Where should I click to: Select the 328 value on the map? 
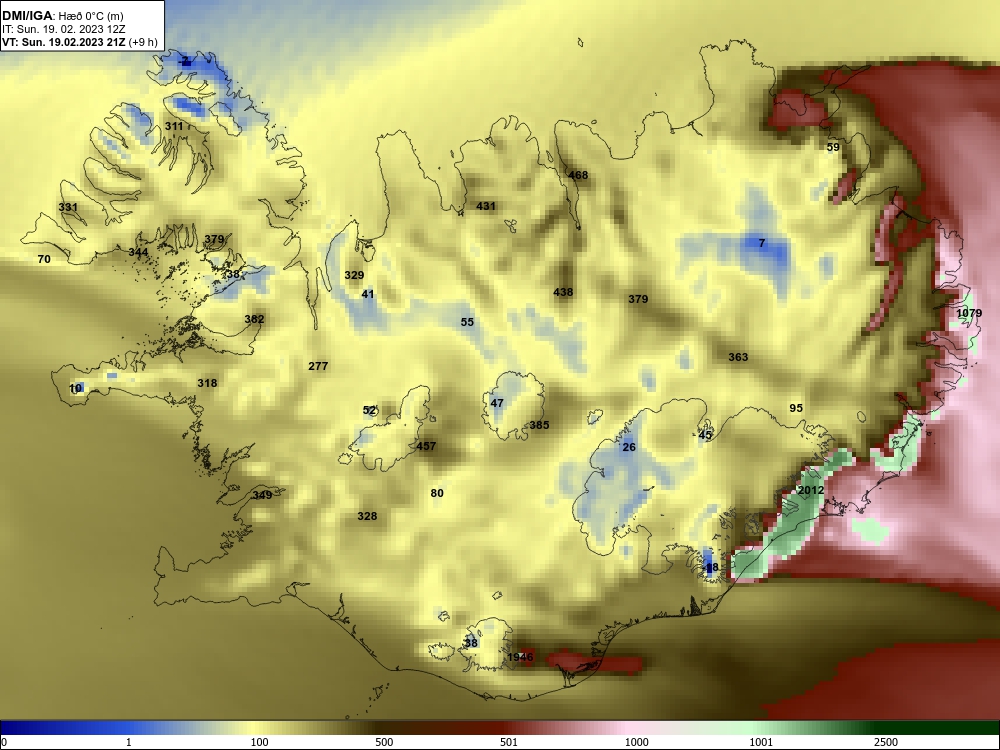pyautogui.click(x=367, y=516)
